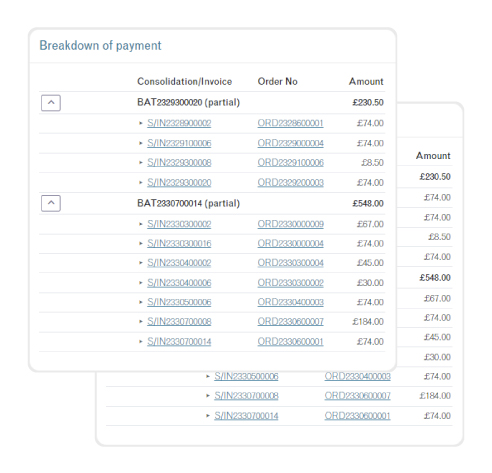Expand arrow beside invoice S/IN2329300008
Image resolution: width=492 pixels, height=473 pixels.
[141, 163]
